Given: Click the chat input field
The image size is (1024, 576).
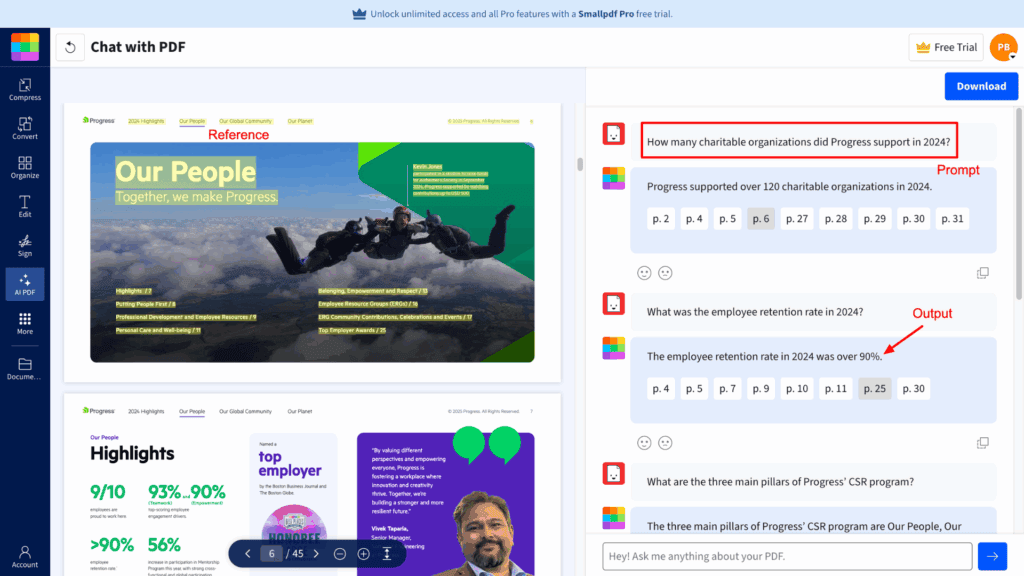Looking at the screenshot, I should [x=787, y=556].
